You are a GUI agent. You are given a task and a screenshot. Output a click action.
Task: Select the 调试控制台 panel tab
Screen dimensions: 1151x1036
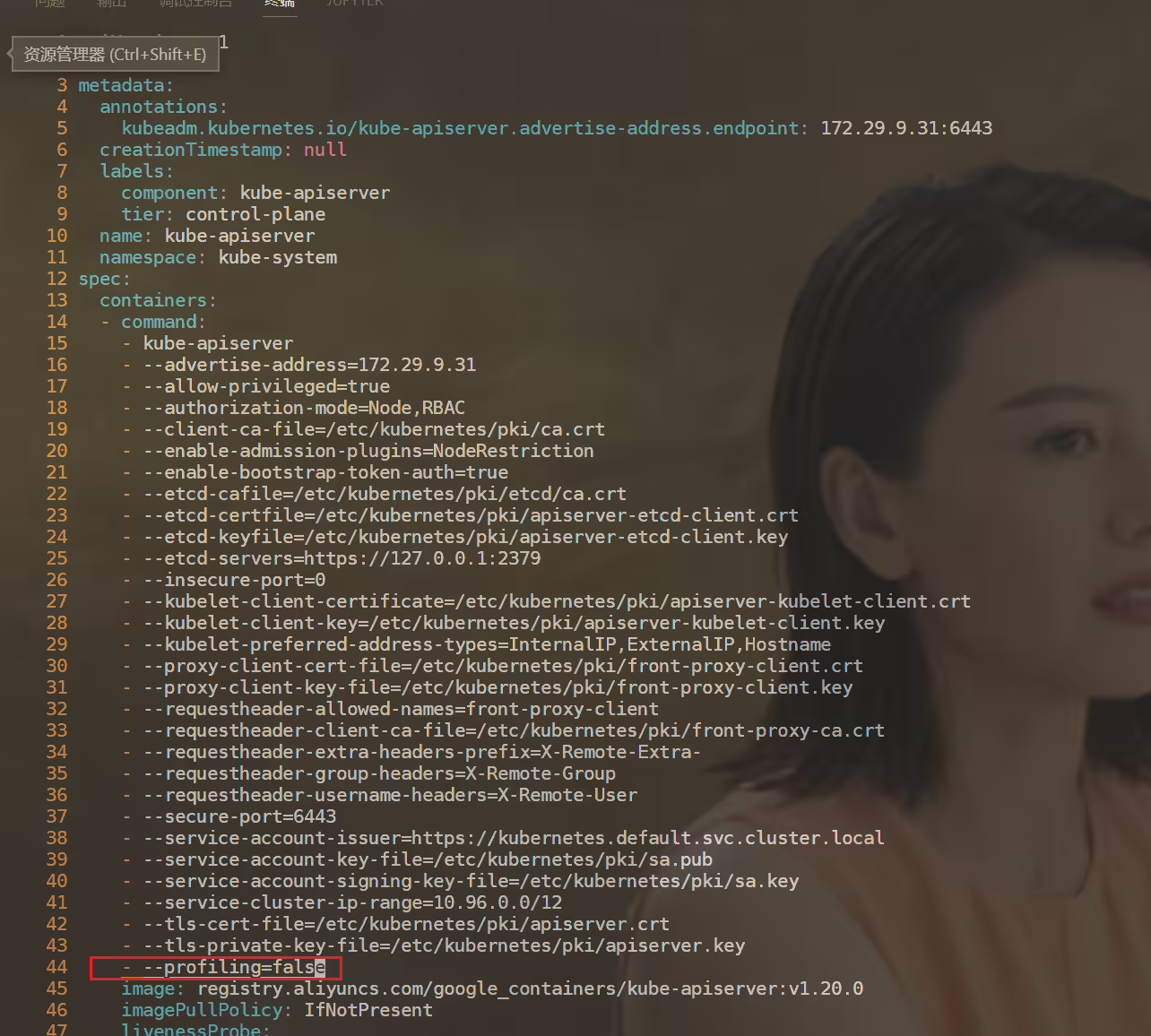(x=196, y=4)
